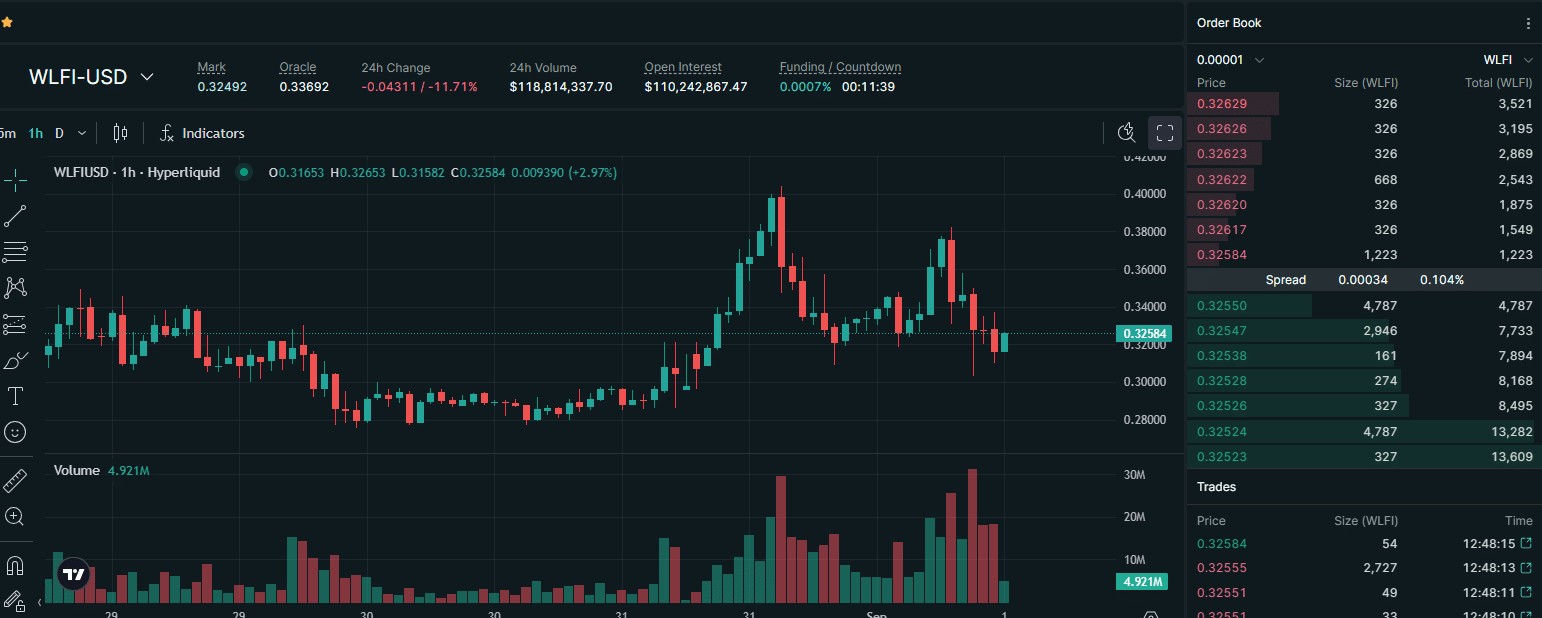
Task: Open explorer link for 12:48:15 trade
Action: (x=1526, y=544)
